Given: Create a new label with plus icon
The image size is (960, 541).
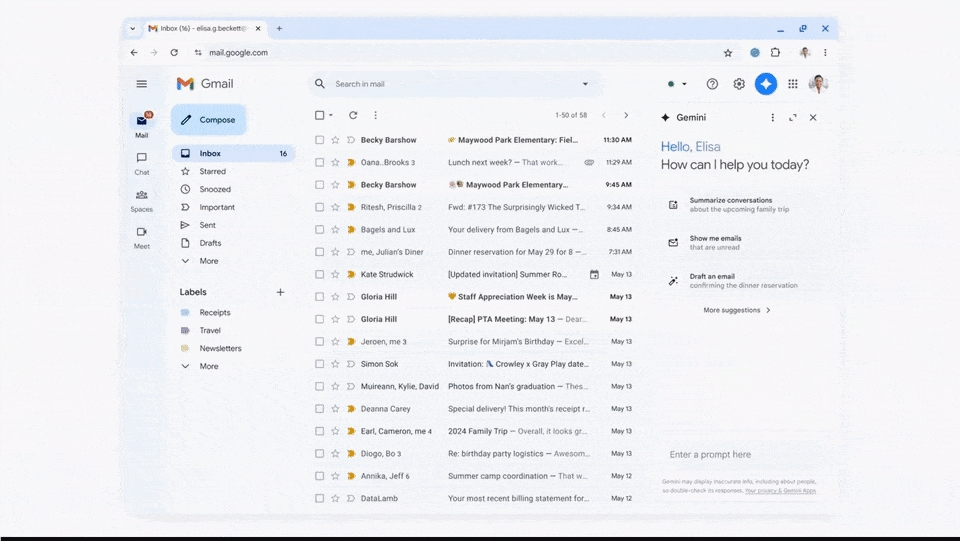Looking at the screenshot, I should coord(280,292).
